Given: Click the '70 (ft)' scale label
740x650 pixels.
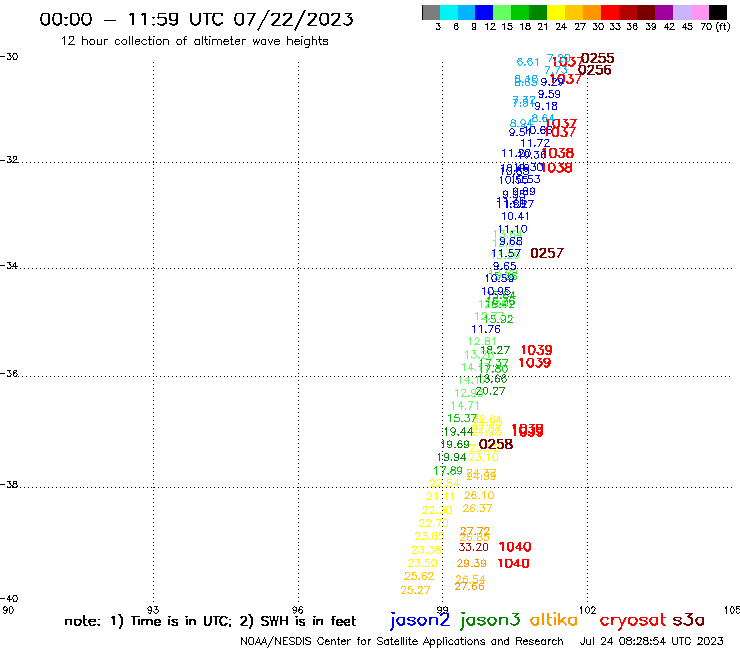Looking at the screenshot, I should pos(715,27).
